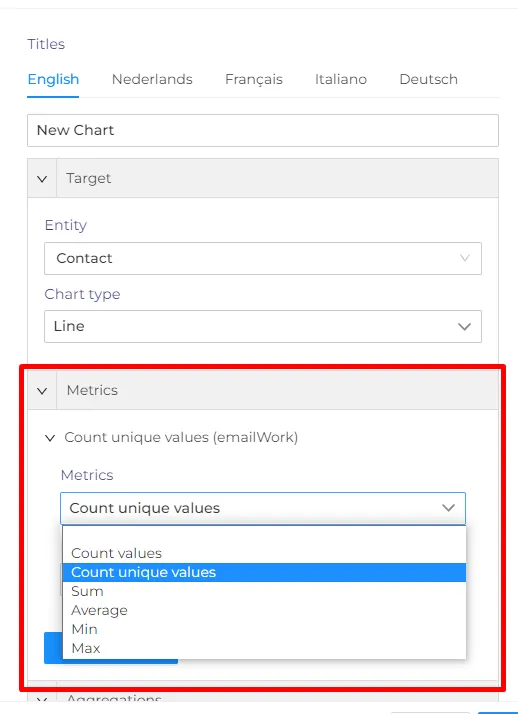Open the Chart type dropdown showing Line
This screenshot has width=518, height=714.
[x=263, y=326]
